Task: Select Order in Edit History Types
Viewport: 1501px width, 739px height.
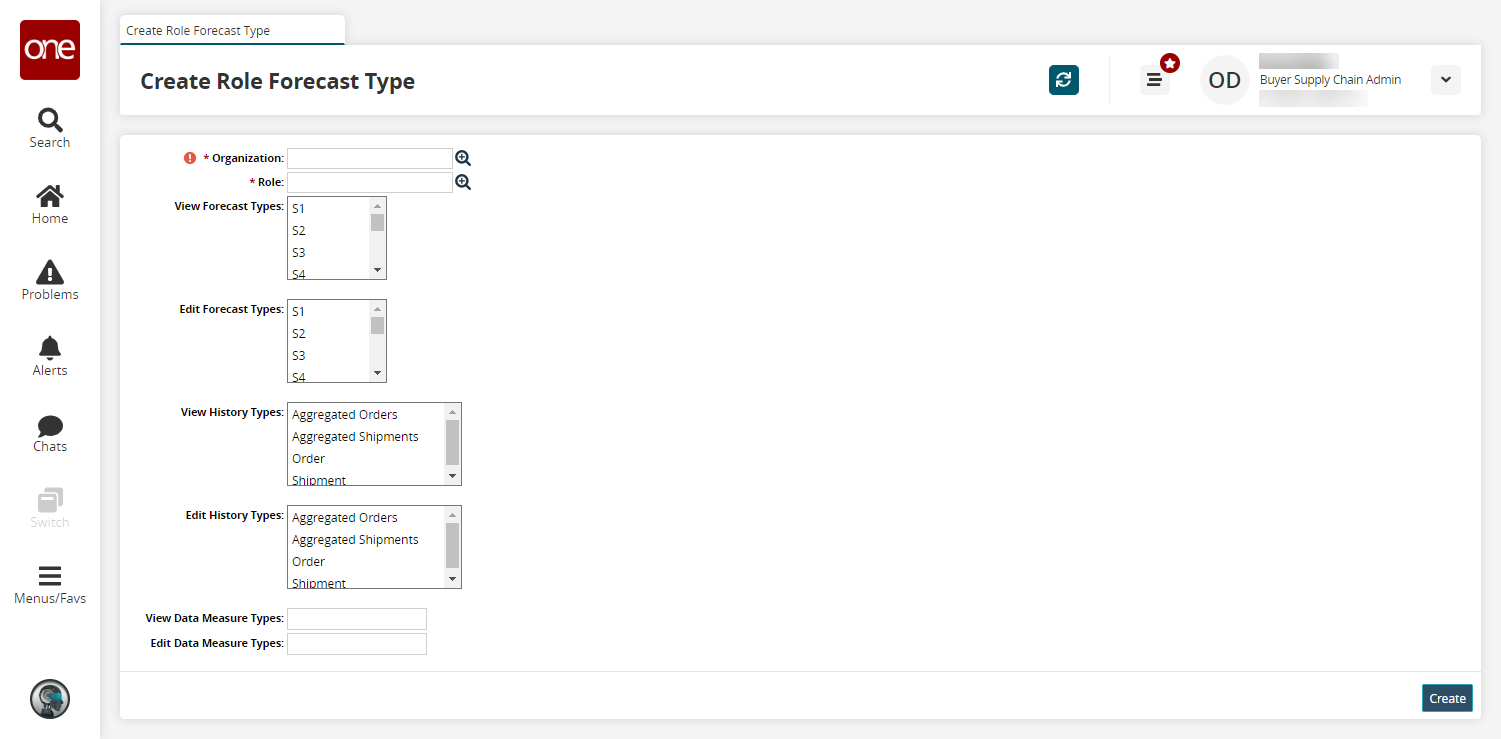Action: (366, 562)
